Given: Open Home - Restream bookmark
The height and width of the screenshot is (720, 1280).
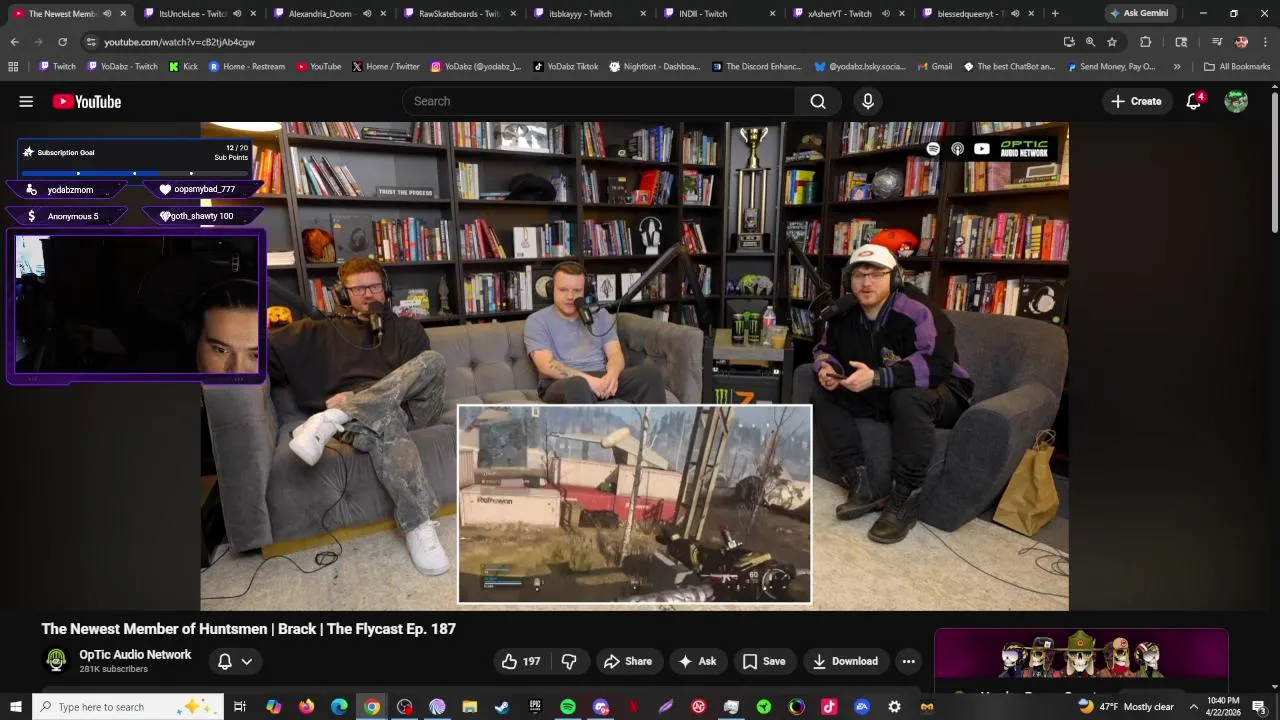Looking at the screenshot, I should [246, 67].
